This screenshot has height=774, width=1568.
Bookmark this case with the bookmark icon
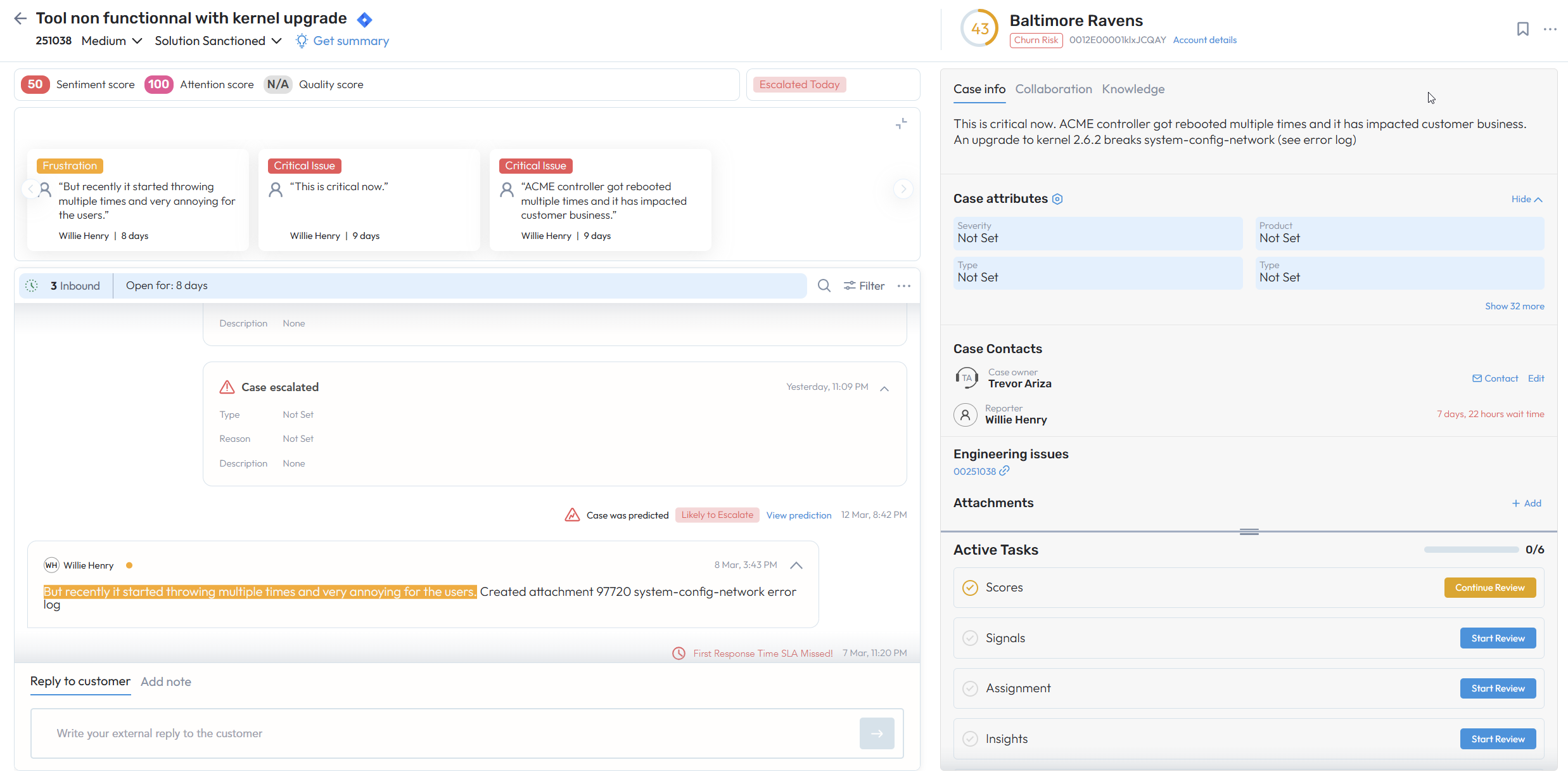point(1522,29)
